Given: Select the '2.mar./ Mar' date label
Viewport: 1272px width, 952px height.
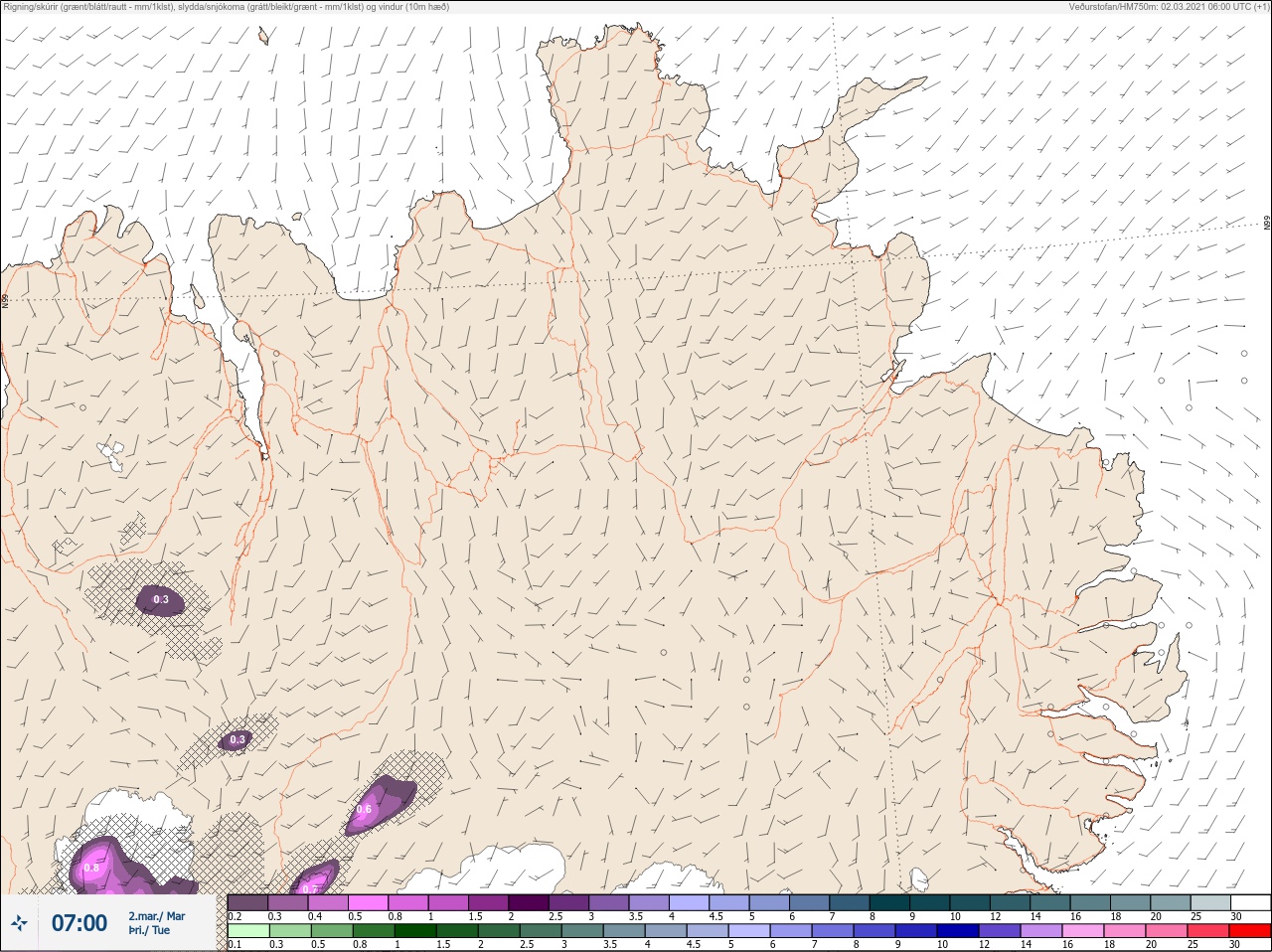Looking at the screenshot, I should point(156,916).
